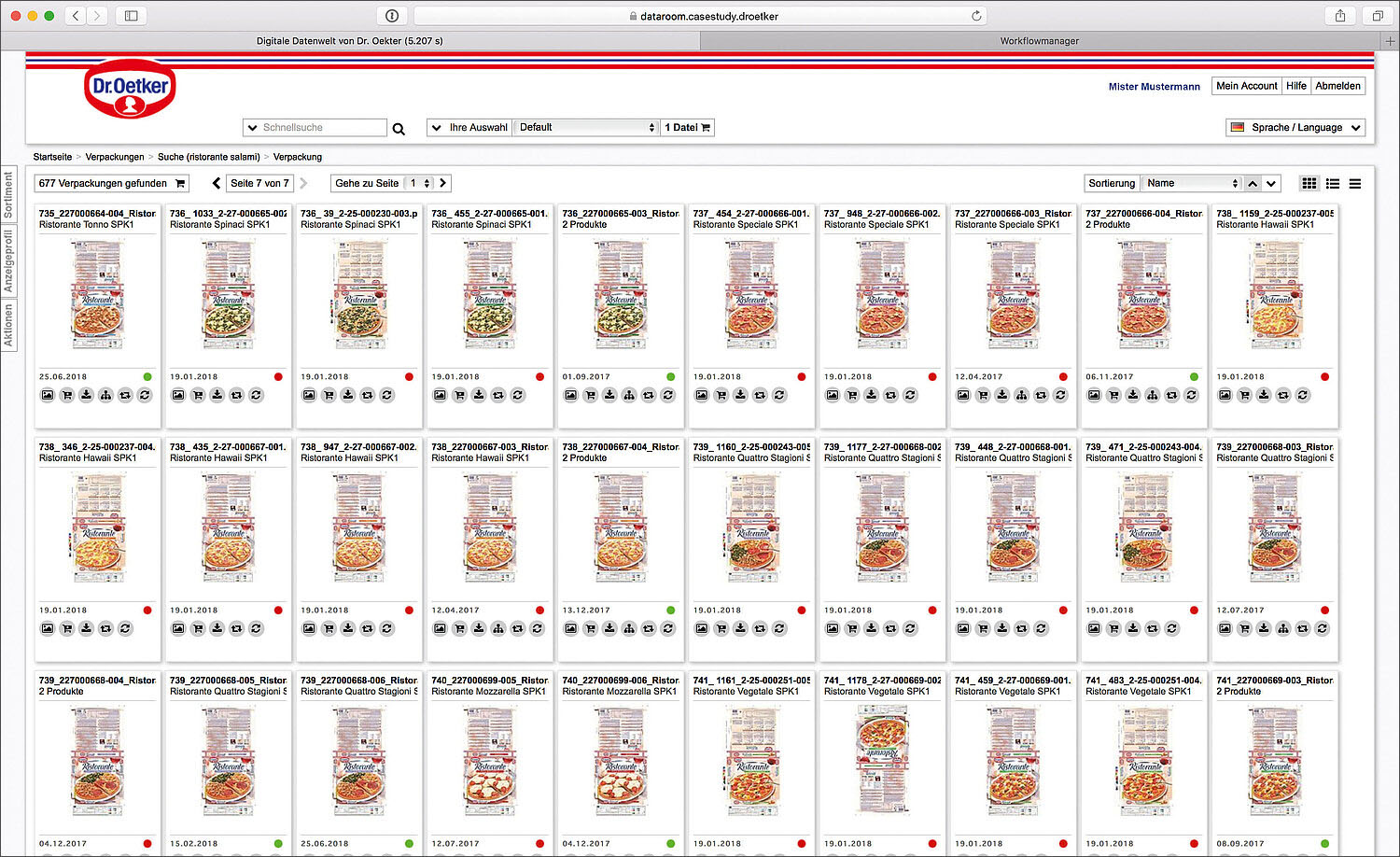Click refresh icon on 735 Ristorante Tonno card
Screen dimensions: 1400x857
tap(145, 395)
